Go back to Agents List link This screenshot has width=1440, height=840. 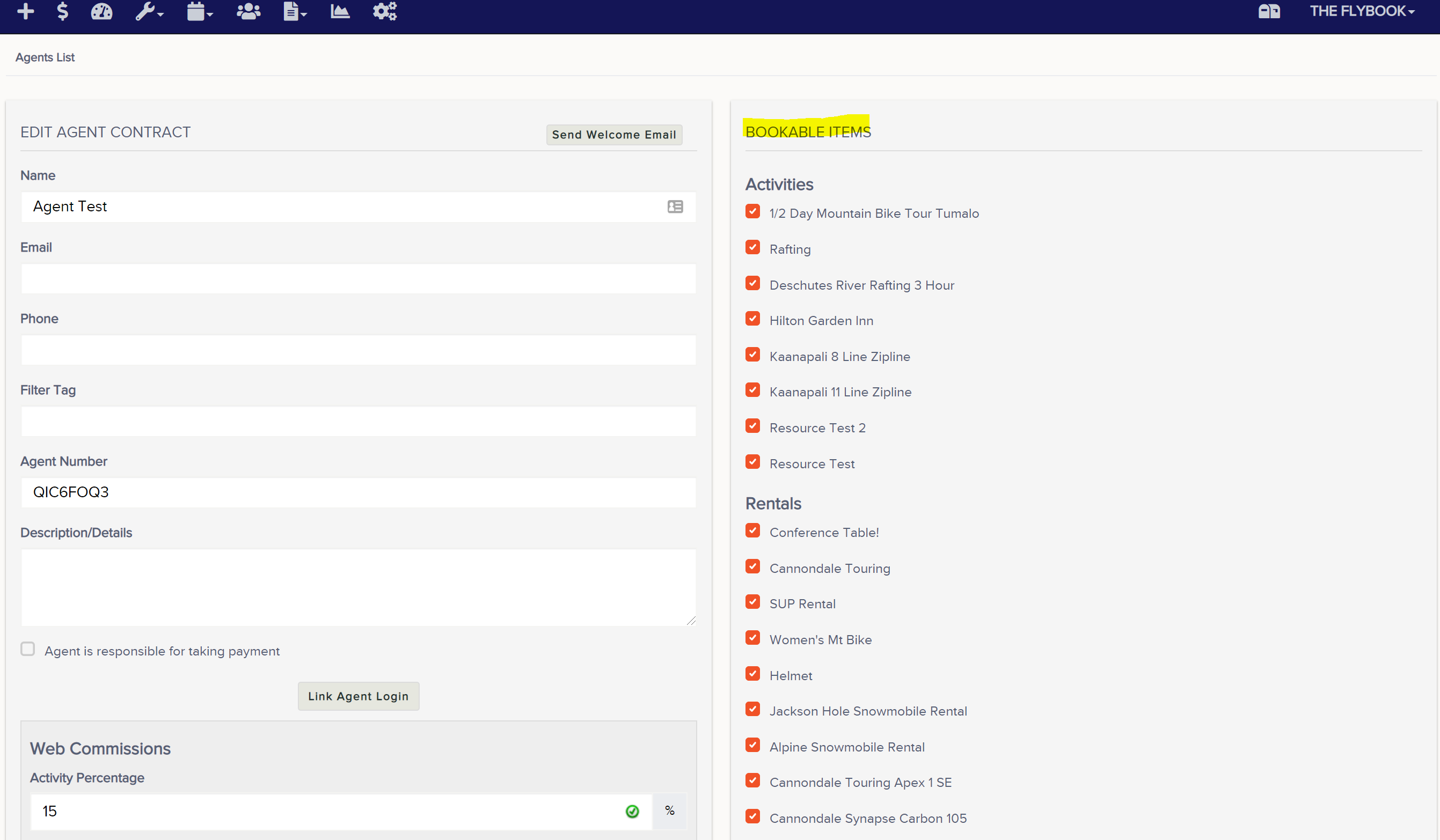click(x=45, y=57)
